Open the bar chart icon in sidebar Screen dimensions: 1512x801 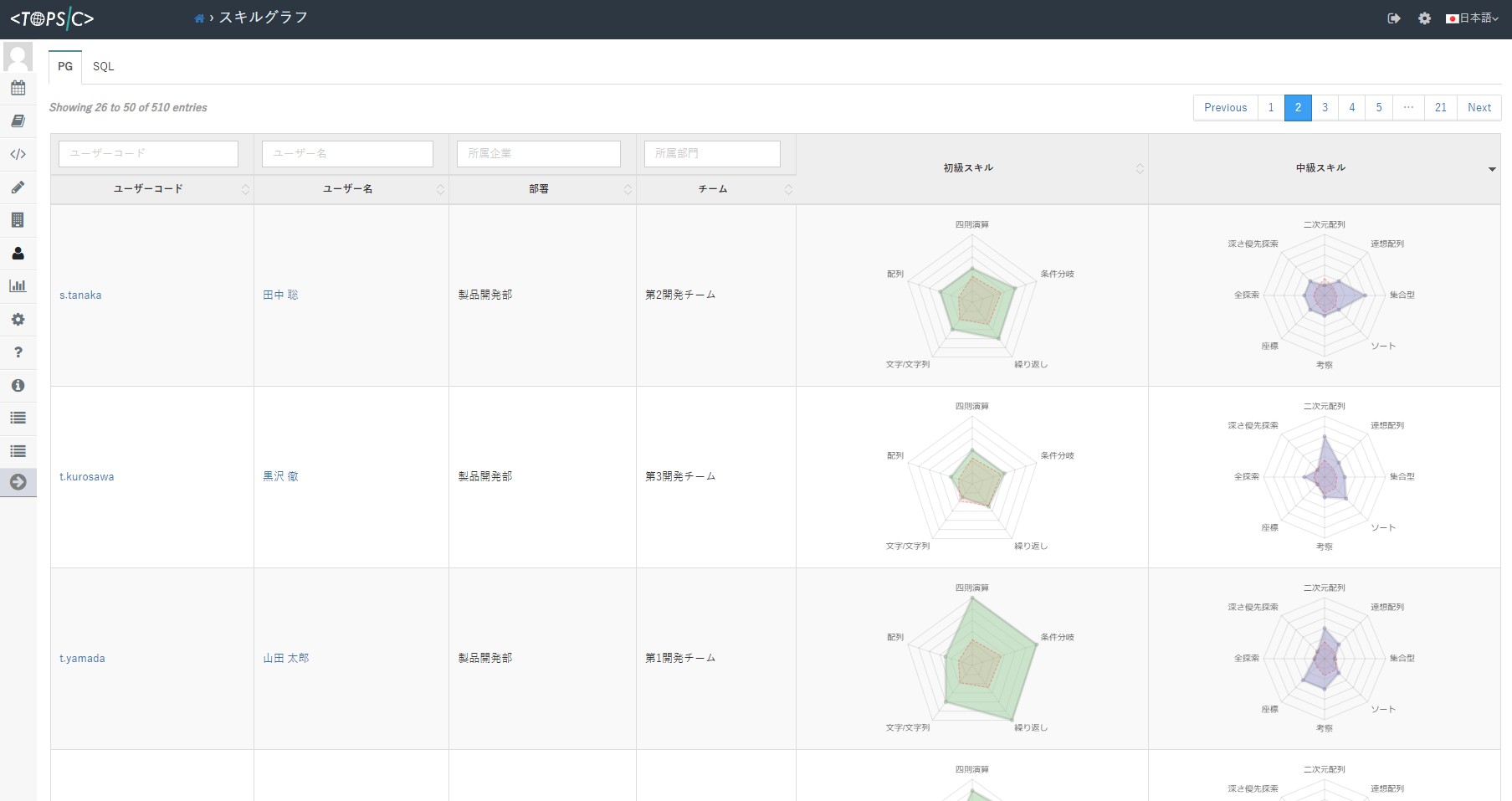click(x=18, y=286)
